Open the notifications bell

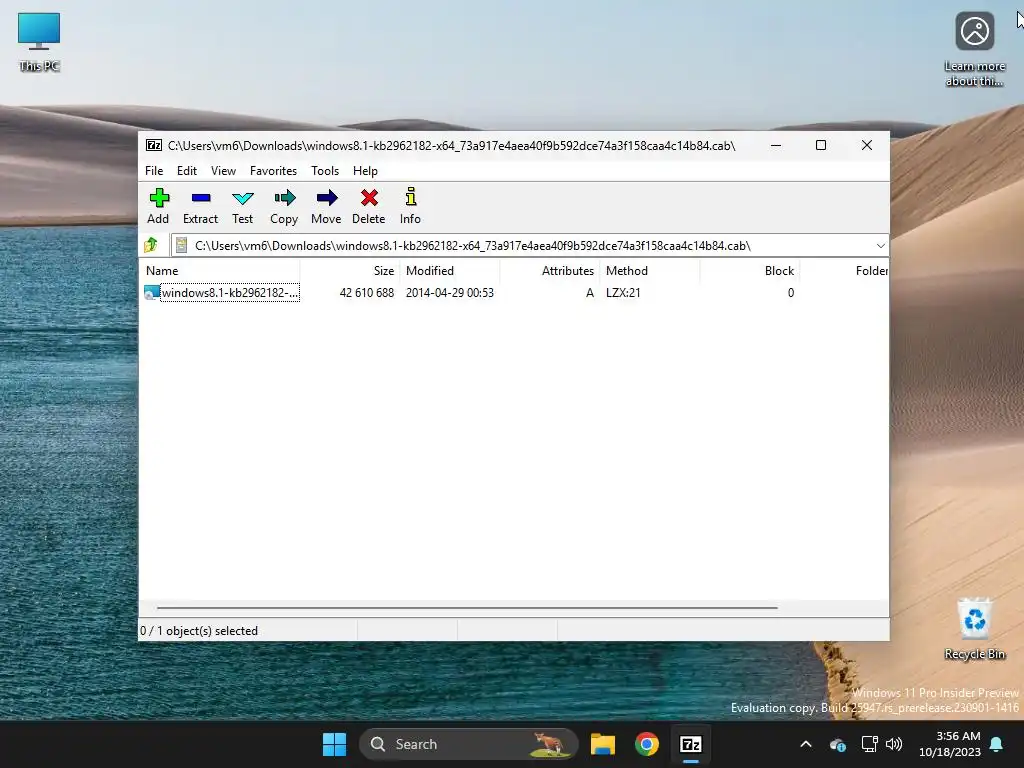pos(997,744)
